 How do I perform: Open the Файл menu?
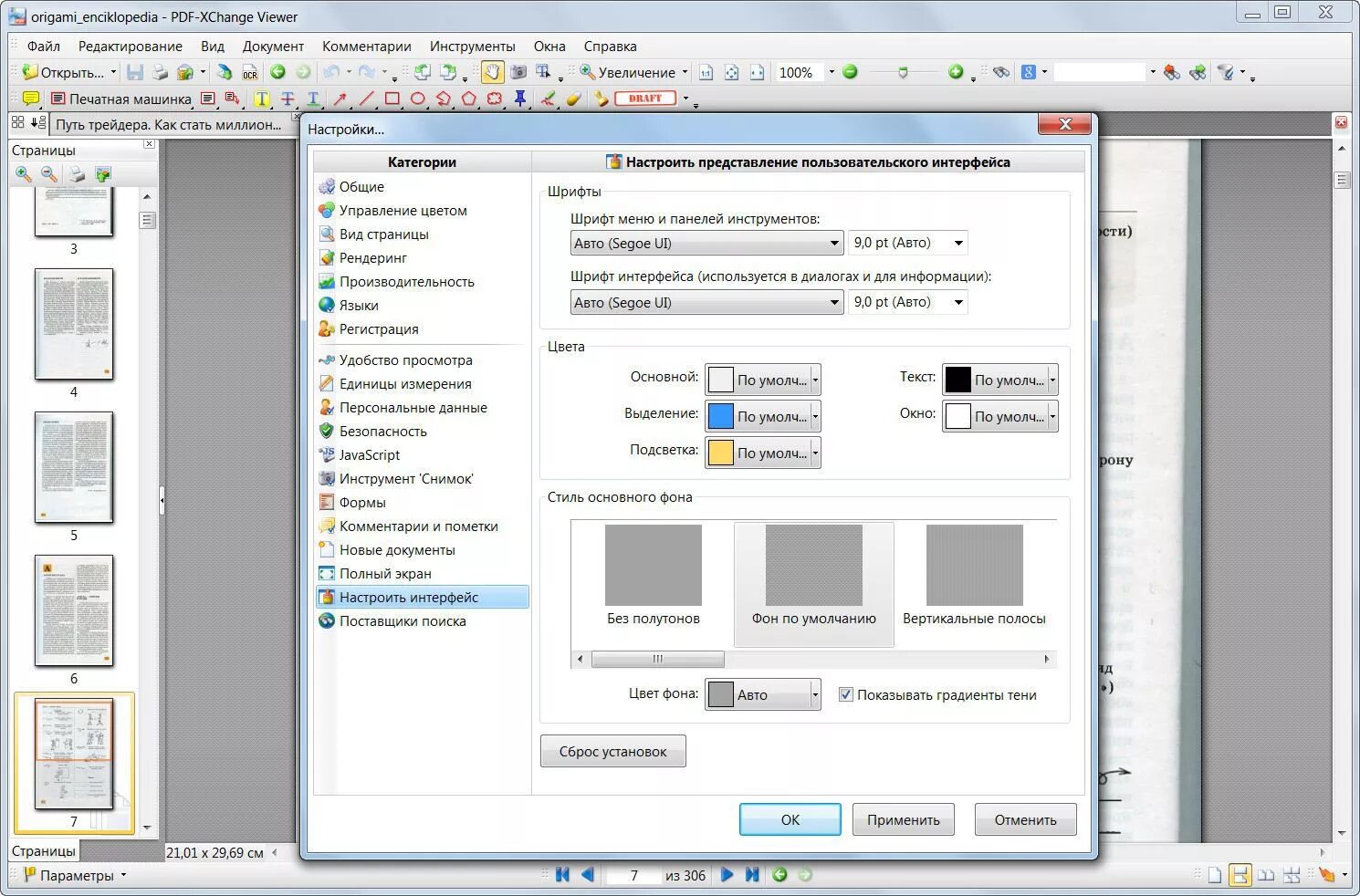tap(44, 46)
